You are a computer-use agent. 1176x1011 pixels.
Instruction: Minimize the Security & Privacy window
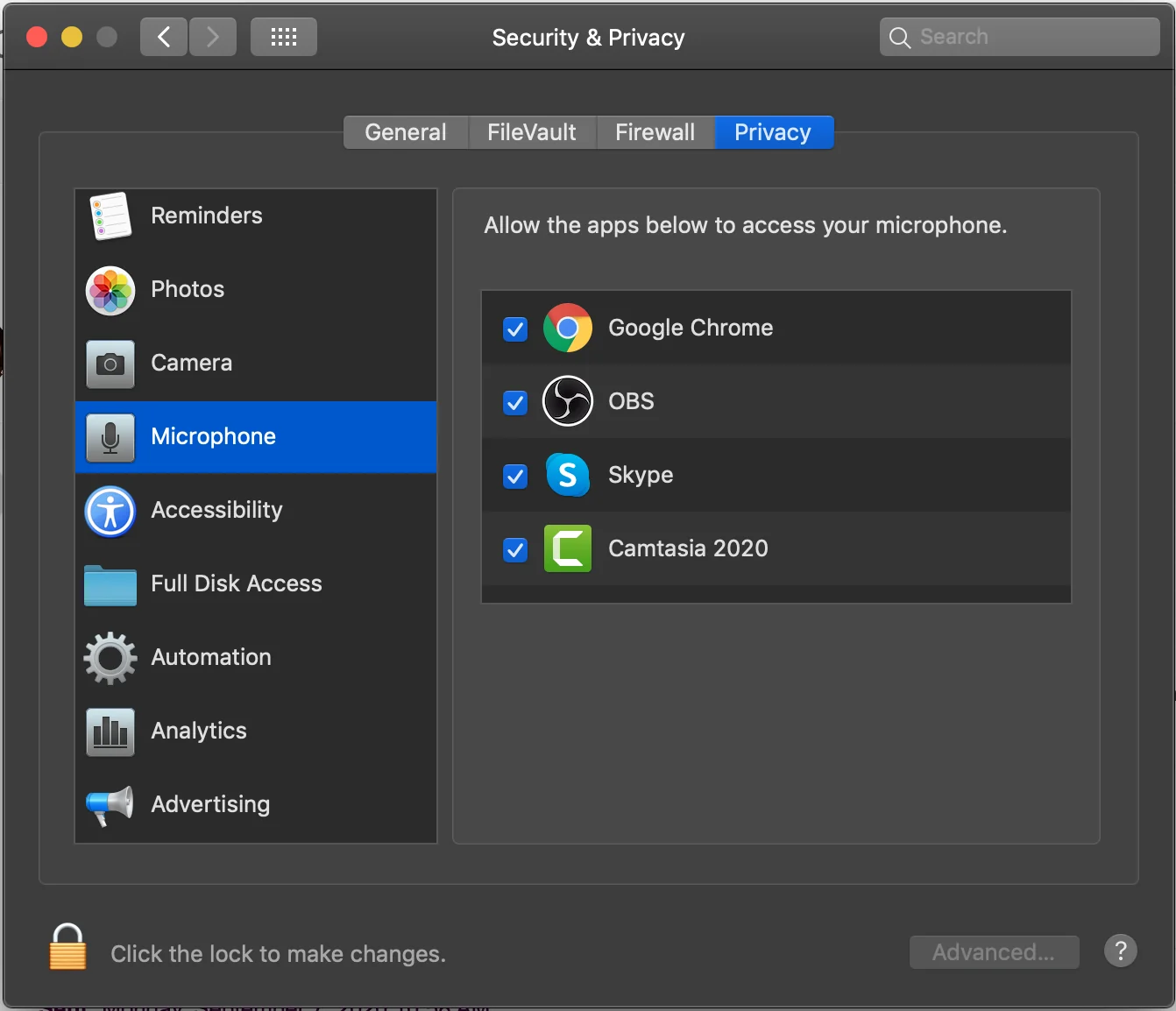click(72, 37)
